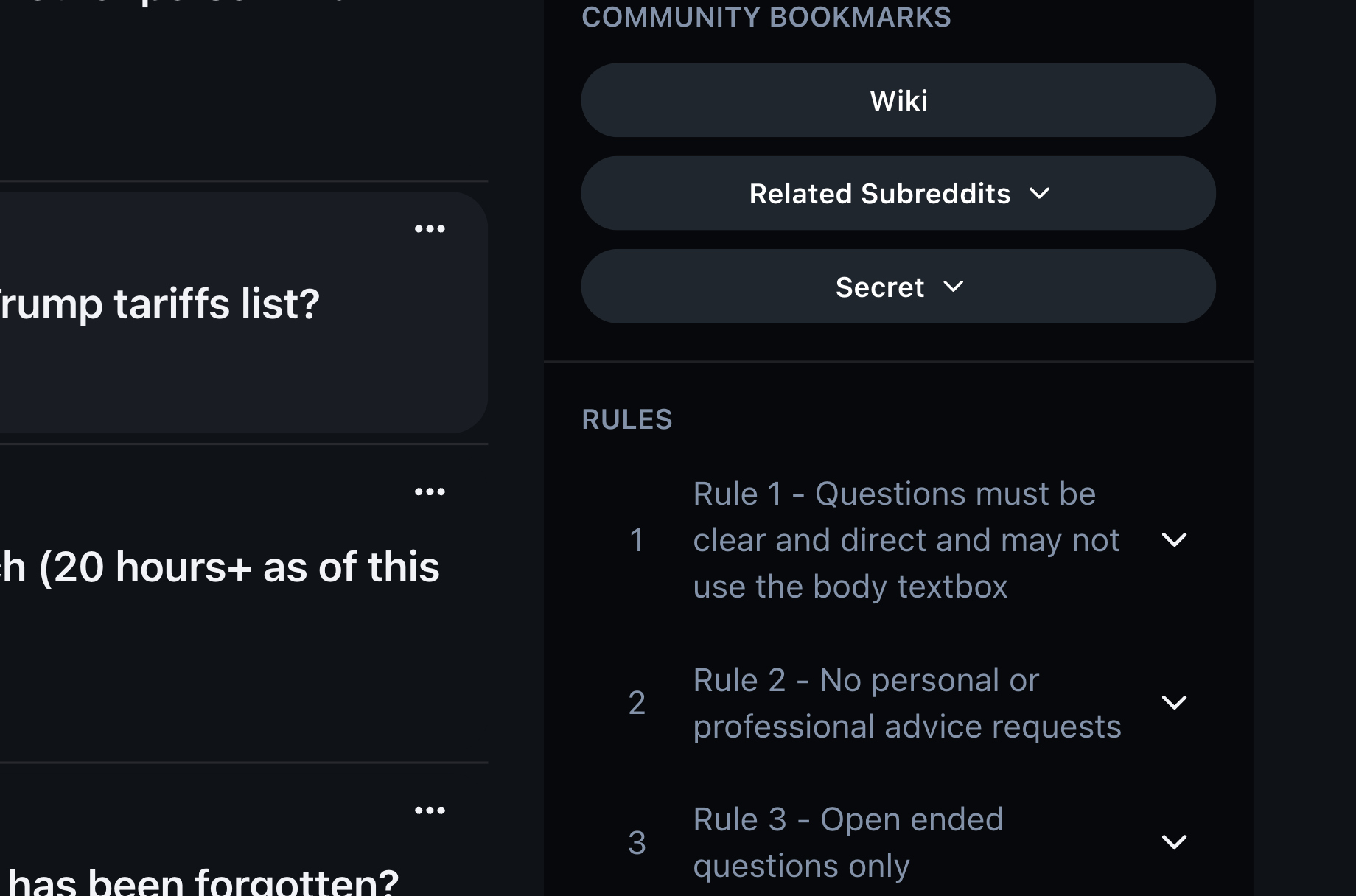Open the post titled "20 hours+ as of this"
The width and height of the screenshot is (1356, 896).
[x=220, y=567]
